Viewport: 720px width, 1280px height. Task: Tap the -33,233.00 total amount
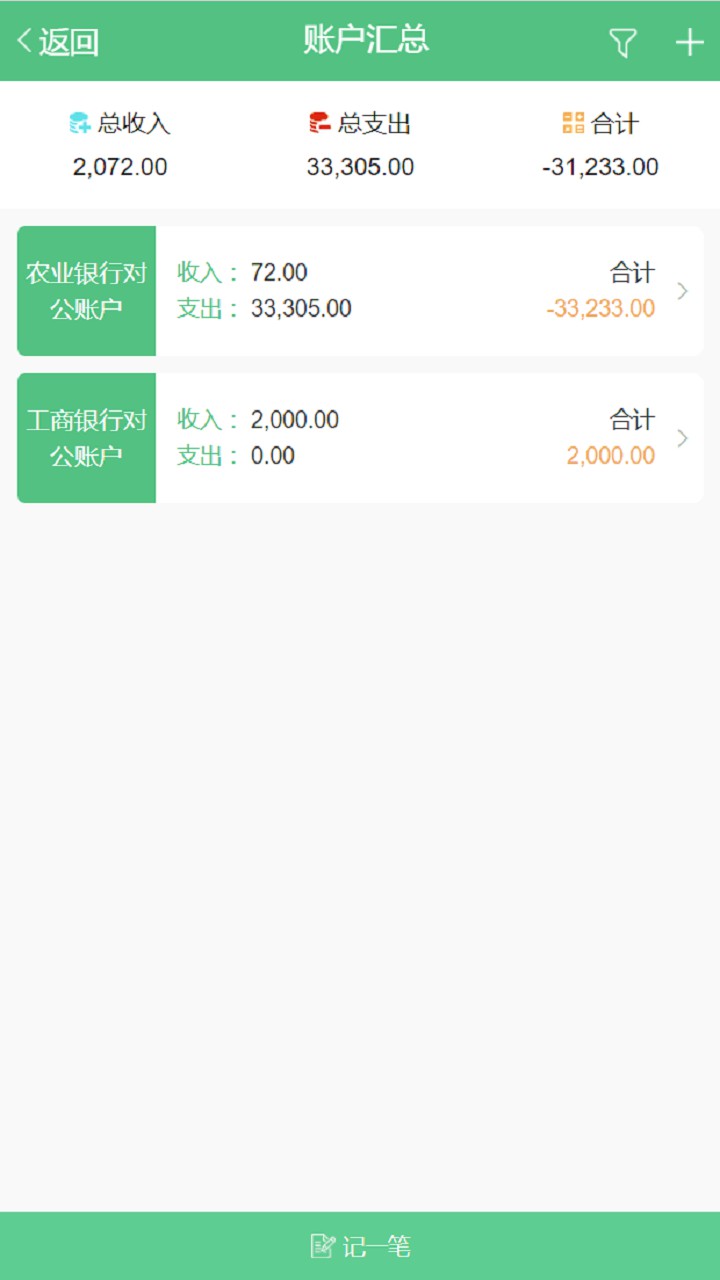(601, 308)
